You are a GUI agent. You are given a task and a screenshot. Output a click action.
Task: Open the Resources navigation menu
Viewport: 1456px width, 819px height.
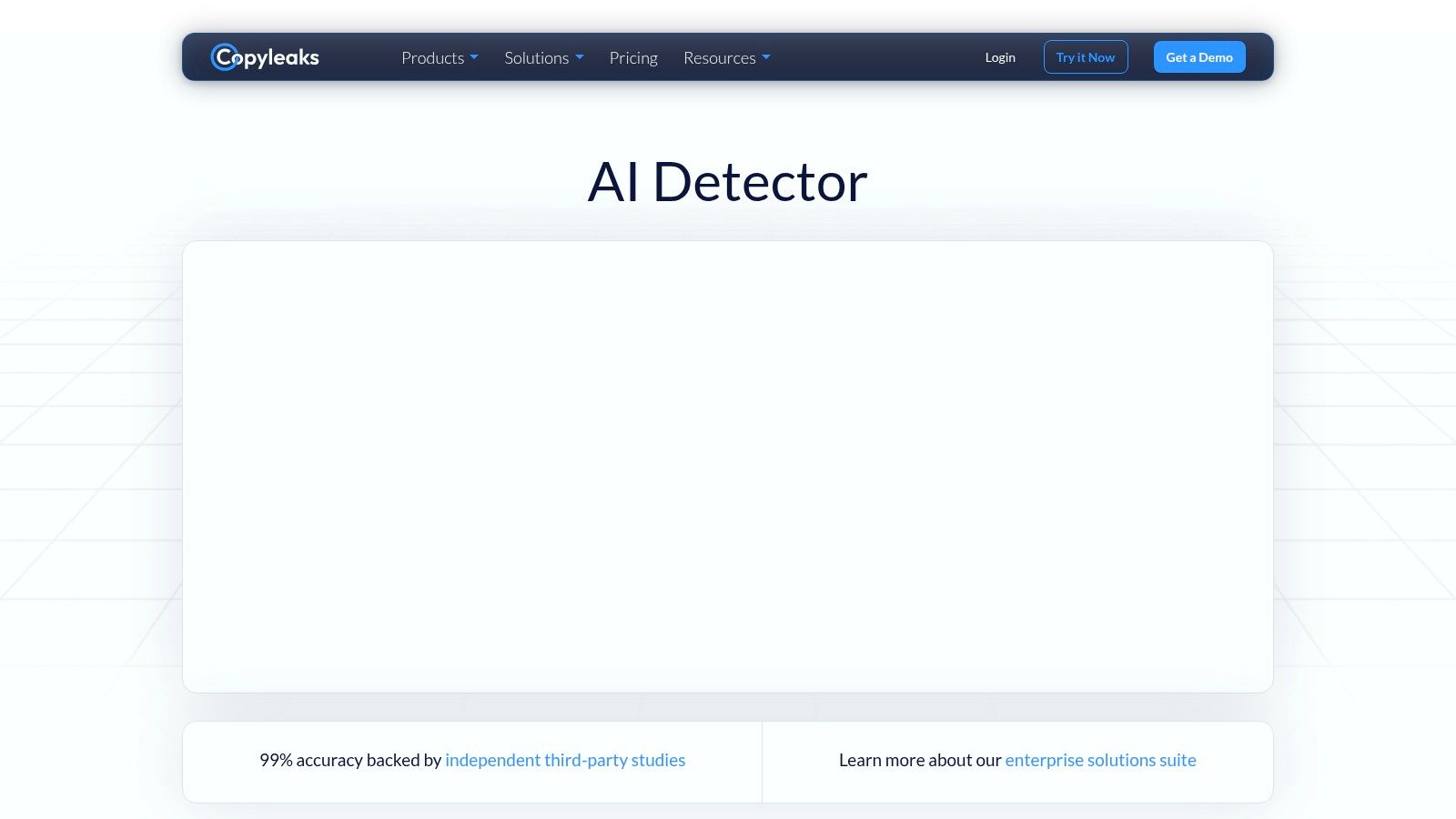[x=719, y=57]
